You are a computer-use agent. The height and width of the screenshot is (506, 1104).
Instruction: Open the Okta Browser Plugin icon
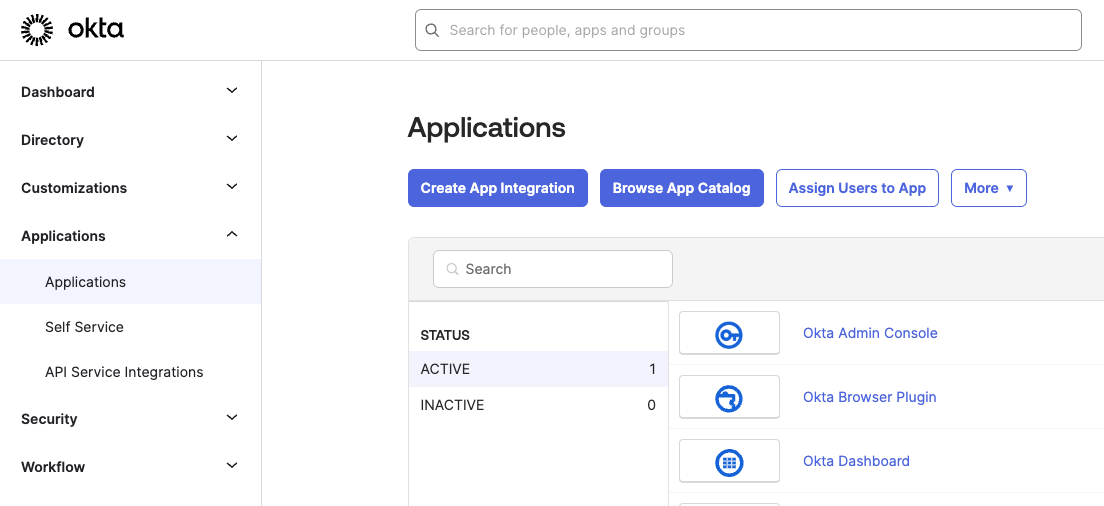coord(729,397)
